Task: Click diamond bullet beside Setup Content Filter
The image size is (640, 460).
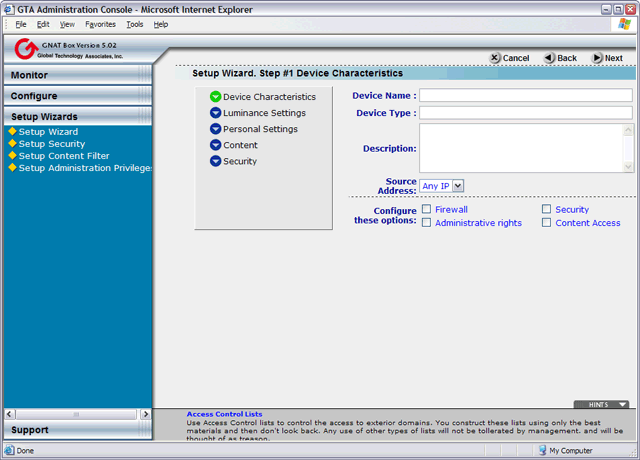Action: [x=13, y=156]
